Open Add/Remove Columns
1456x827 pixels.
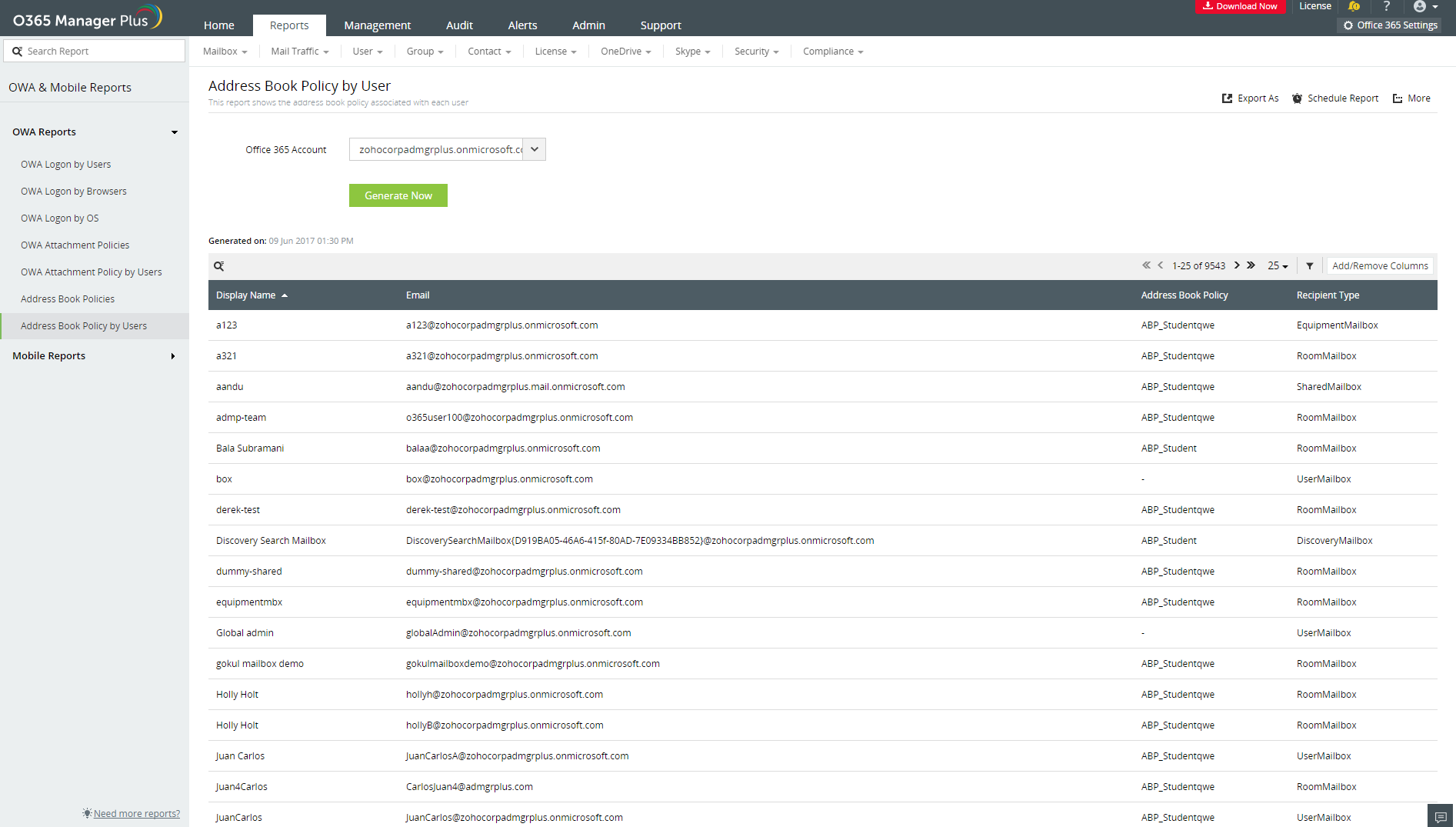coord(1379,265)
